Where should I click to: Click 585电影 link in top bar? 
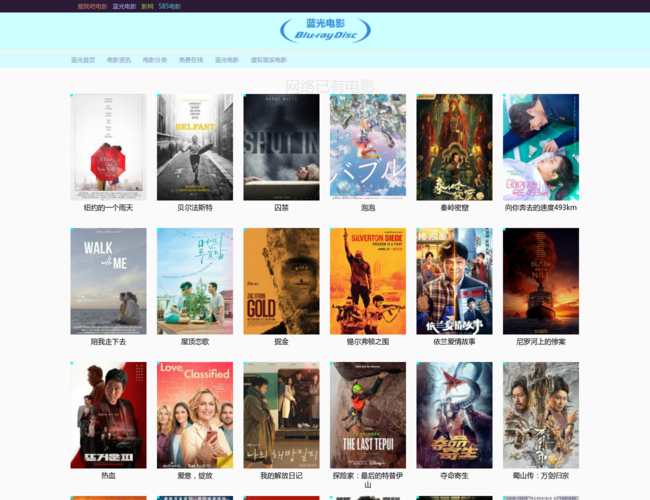[170, 6]
